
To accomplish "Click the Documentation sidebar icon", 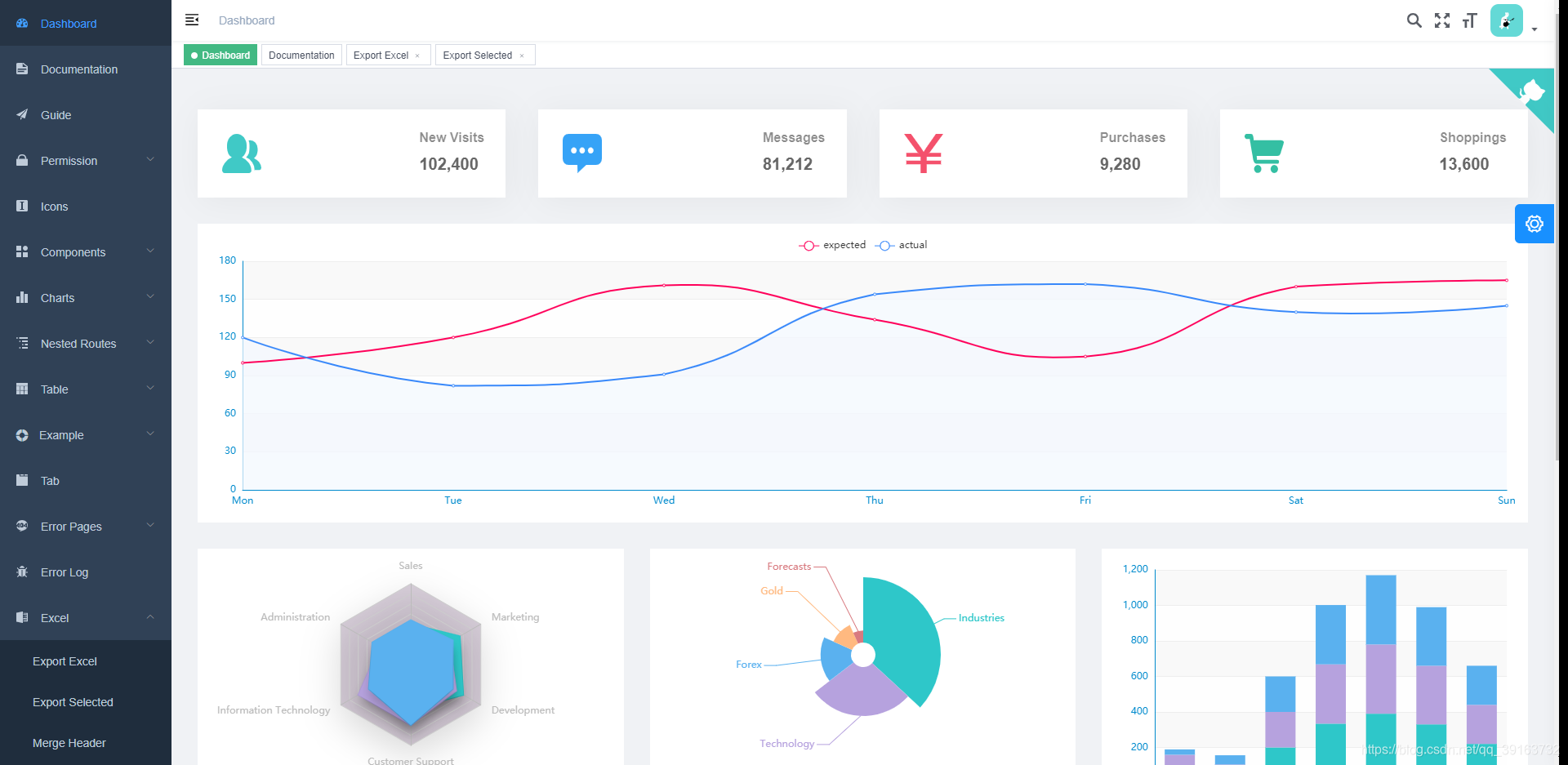I will pos(22,69).
